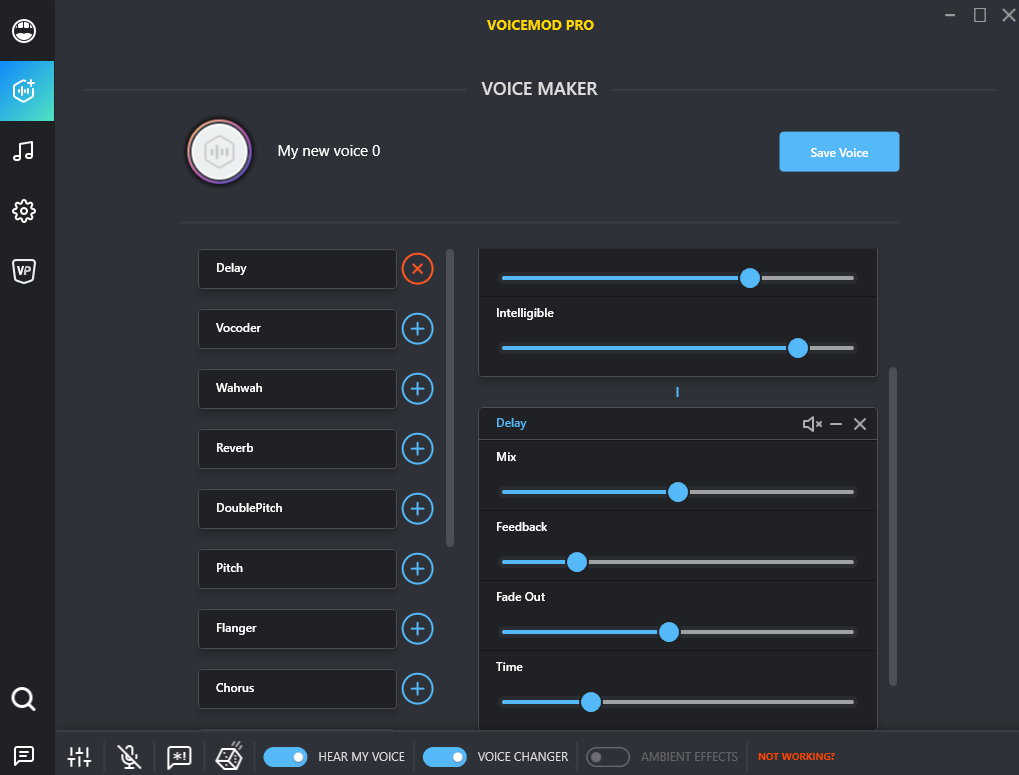Click the random voice dice icon
The width and height of the screenshot is (1019, 775).
pos(229,756)
